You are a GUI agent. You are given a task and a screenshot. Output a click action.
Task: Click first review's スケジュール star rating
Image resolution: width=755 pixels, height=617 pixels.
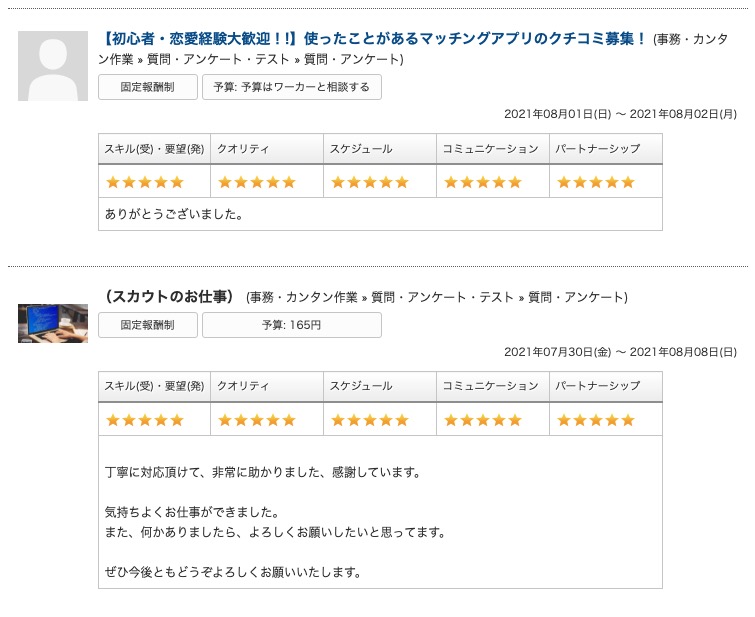point(370,182)
